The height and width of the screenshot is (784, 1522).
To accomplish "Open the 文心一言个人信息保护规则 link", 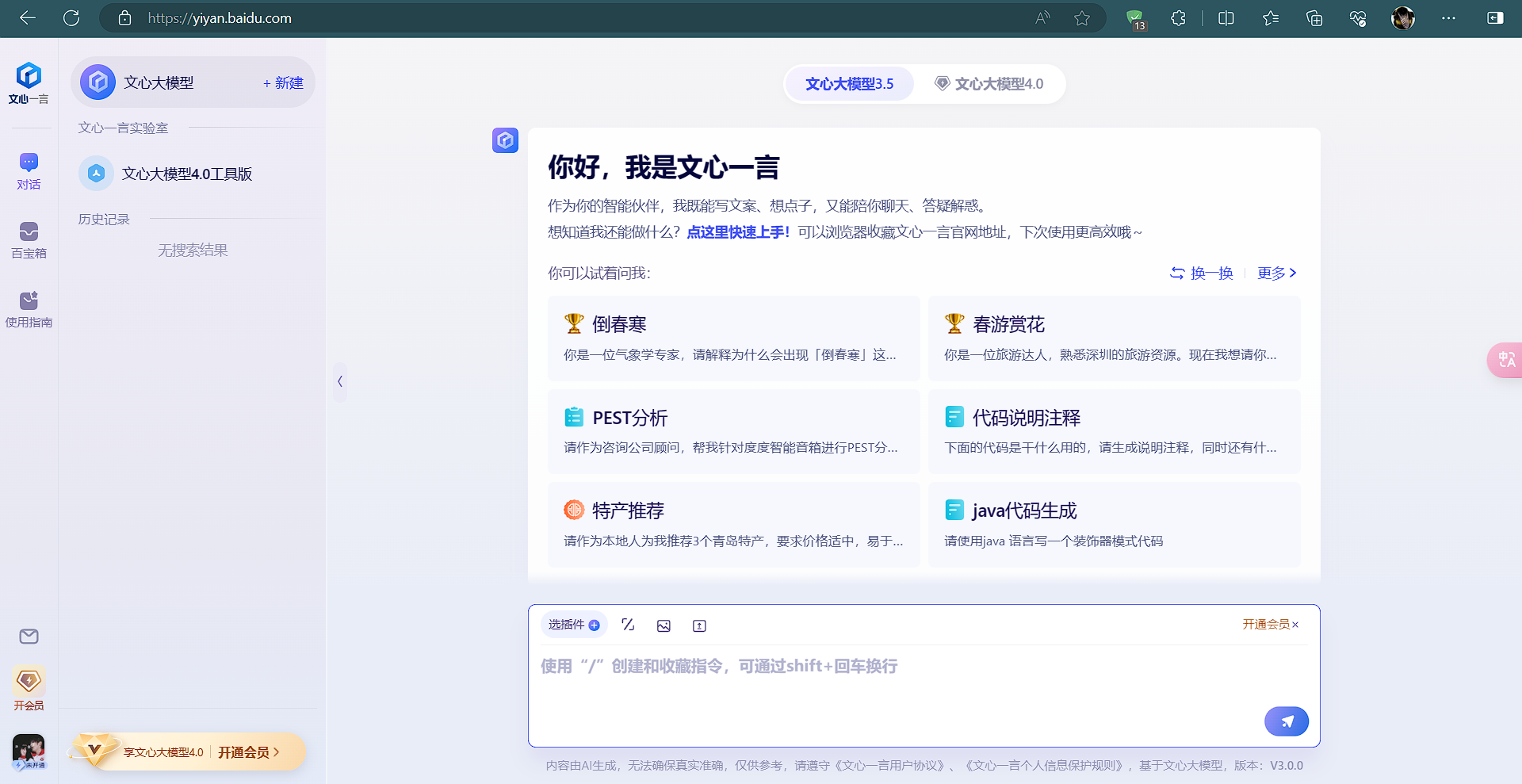I will click(1044, 766).
